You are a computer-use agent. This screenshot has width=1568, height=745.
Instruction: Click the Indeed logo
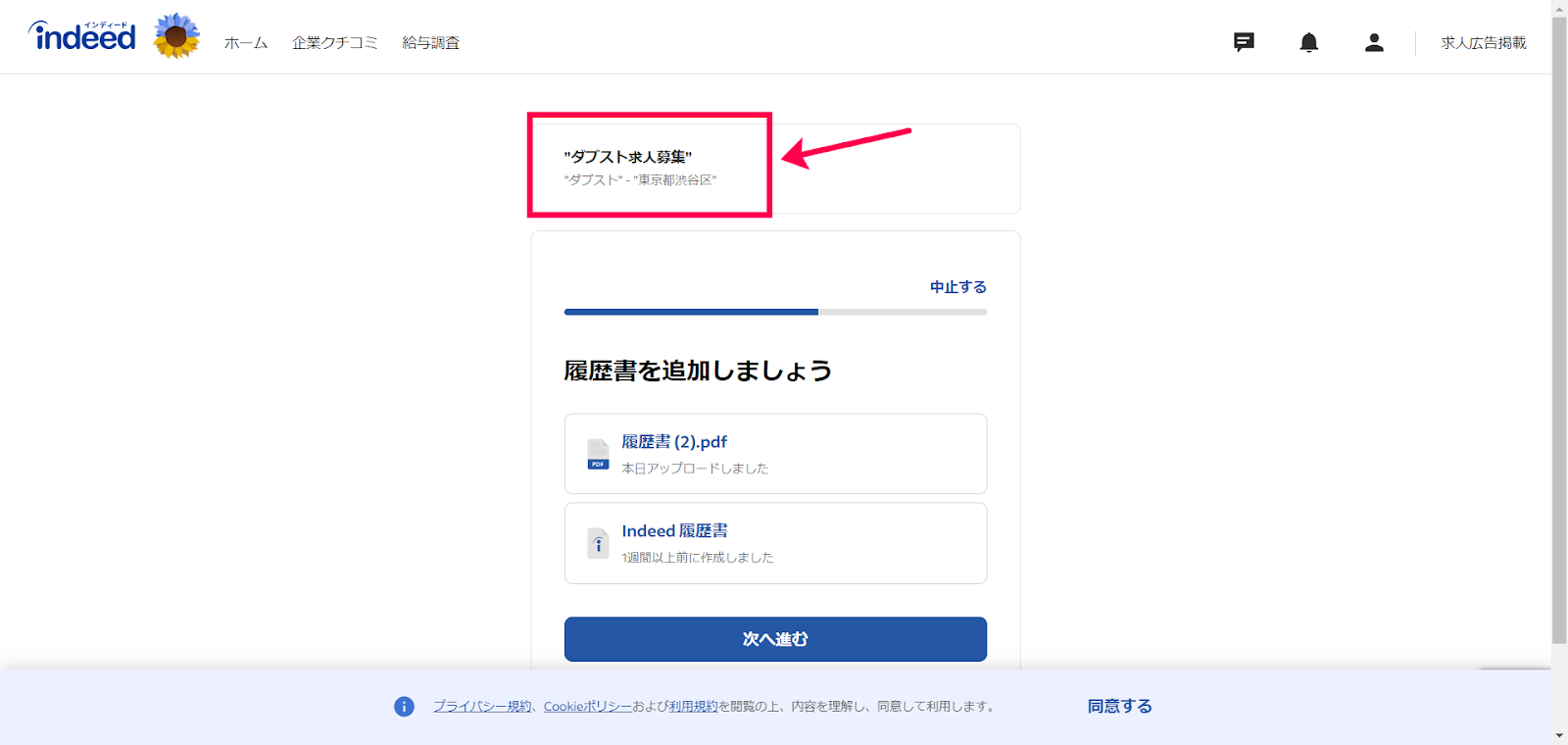click(82, 36)
